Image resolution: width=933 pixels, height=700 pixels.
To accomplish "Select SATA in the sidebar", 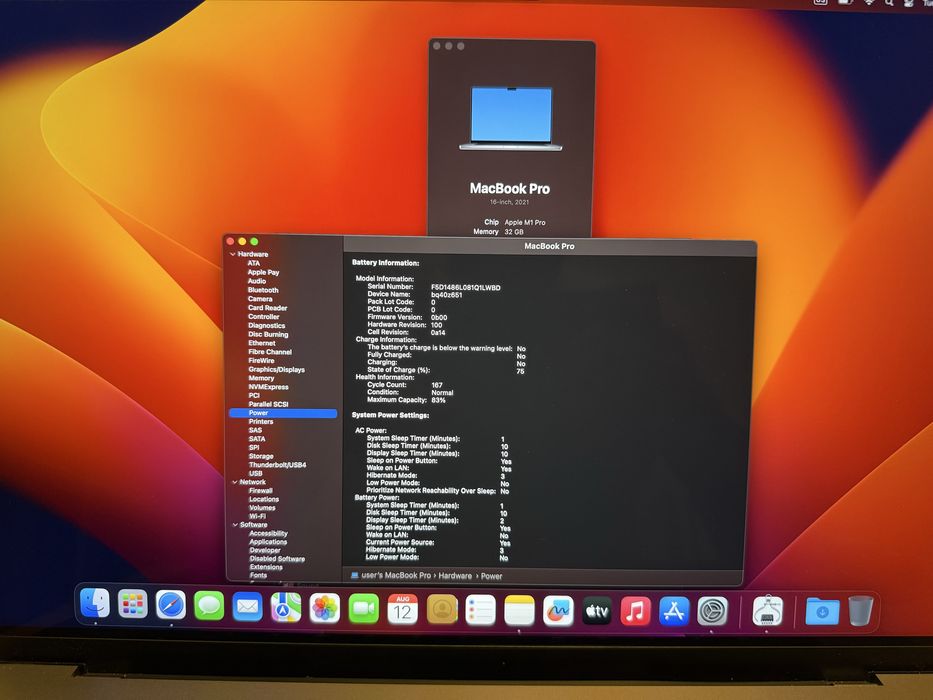I will 257,439.
